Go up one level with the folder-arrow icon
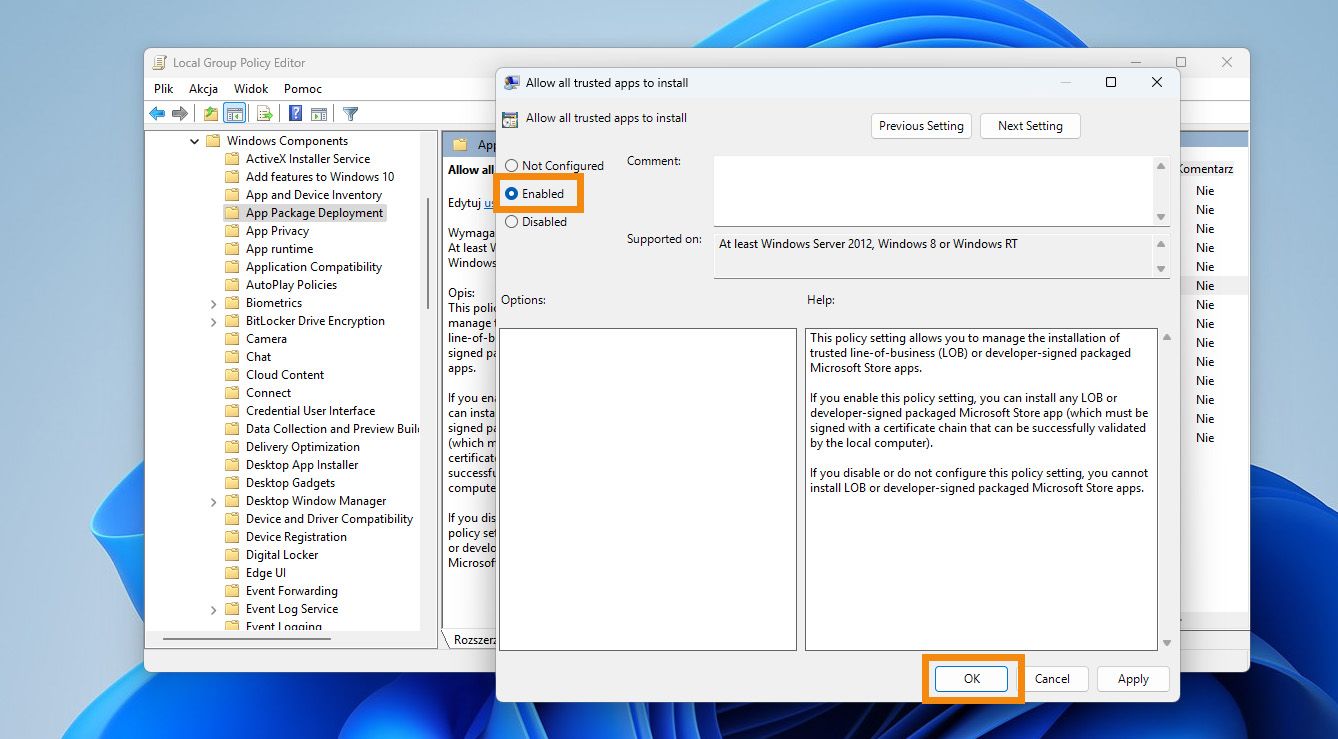 point(211,114)
